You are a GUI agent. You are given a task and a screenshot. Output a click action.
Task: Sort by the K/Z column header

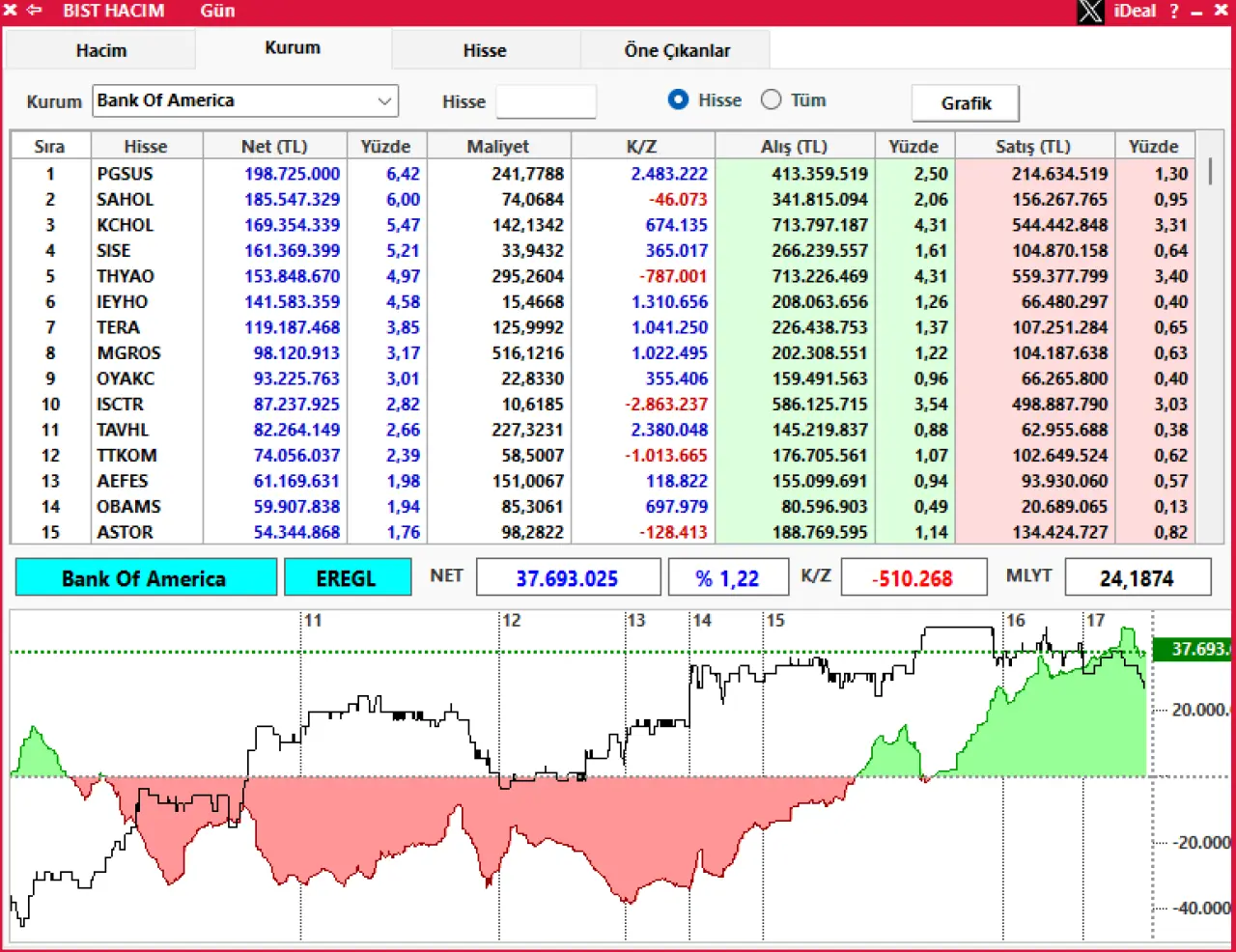click(x=642, y=146)
